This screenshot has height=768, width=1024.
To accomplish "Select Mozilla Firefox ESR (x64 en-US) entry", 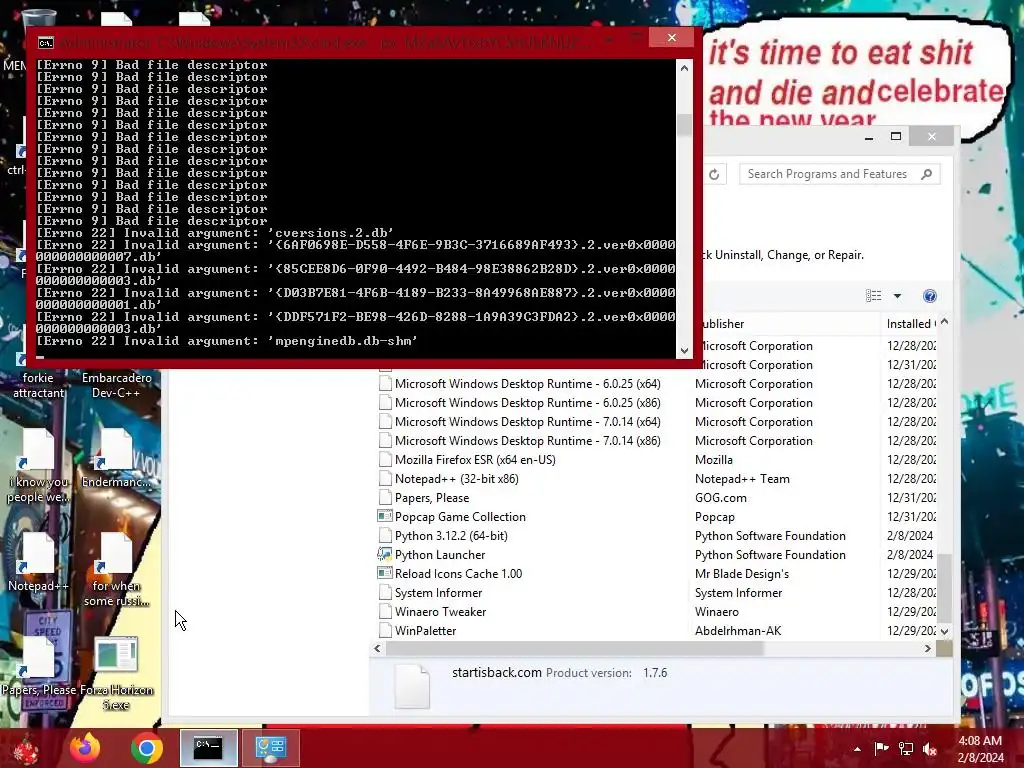I will 475,460.
